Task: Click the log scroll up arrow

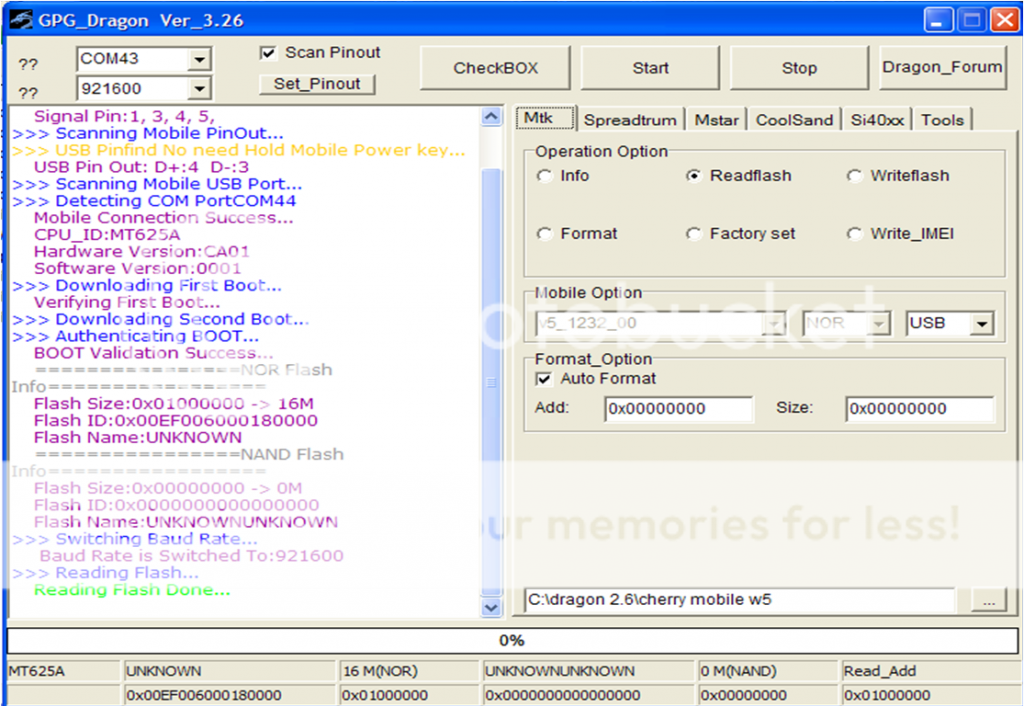Action: click(491, 117)
